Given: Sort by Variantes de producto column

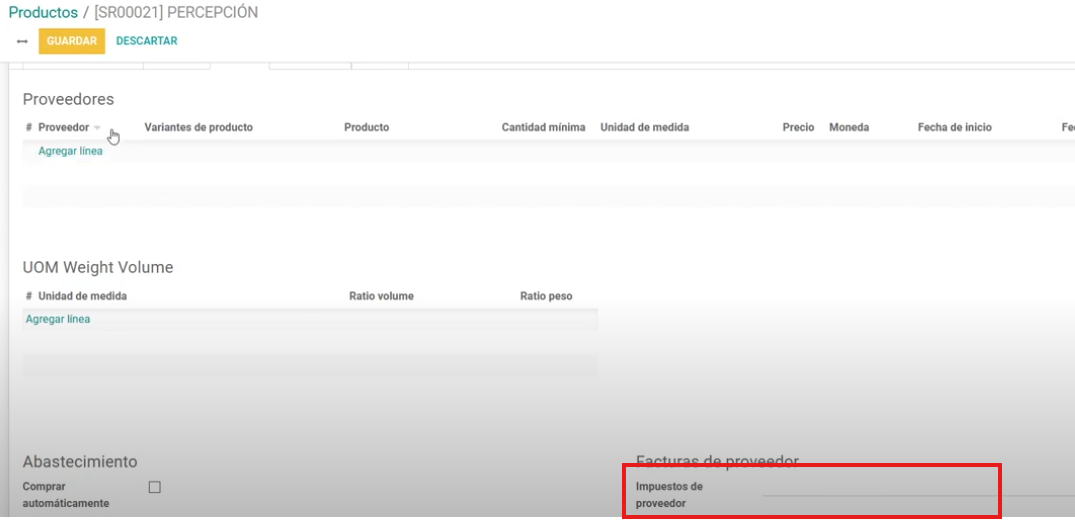Looking at the screenshot, I should (x=198, y=128).
